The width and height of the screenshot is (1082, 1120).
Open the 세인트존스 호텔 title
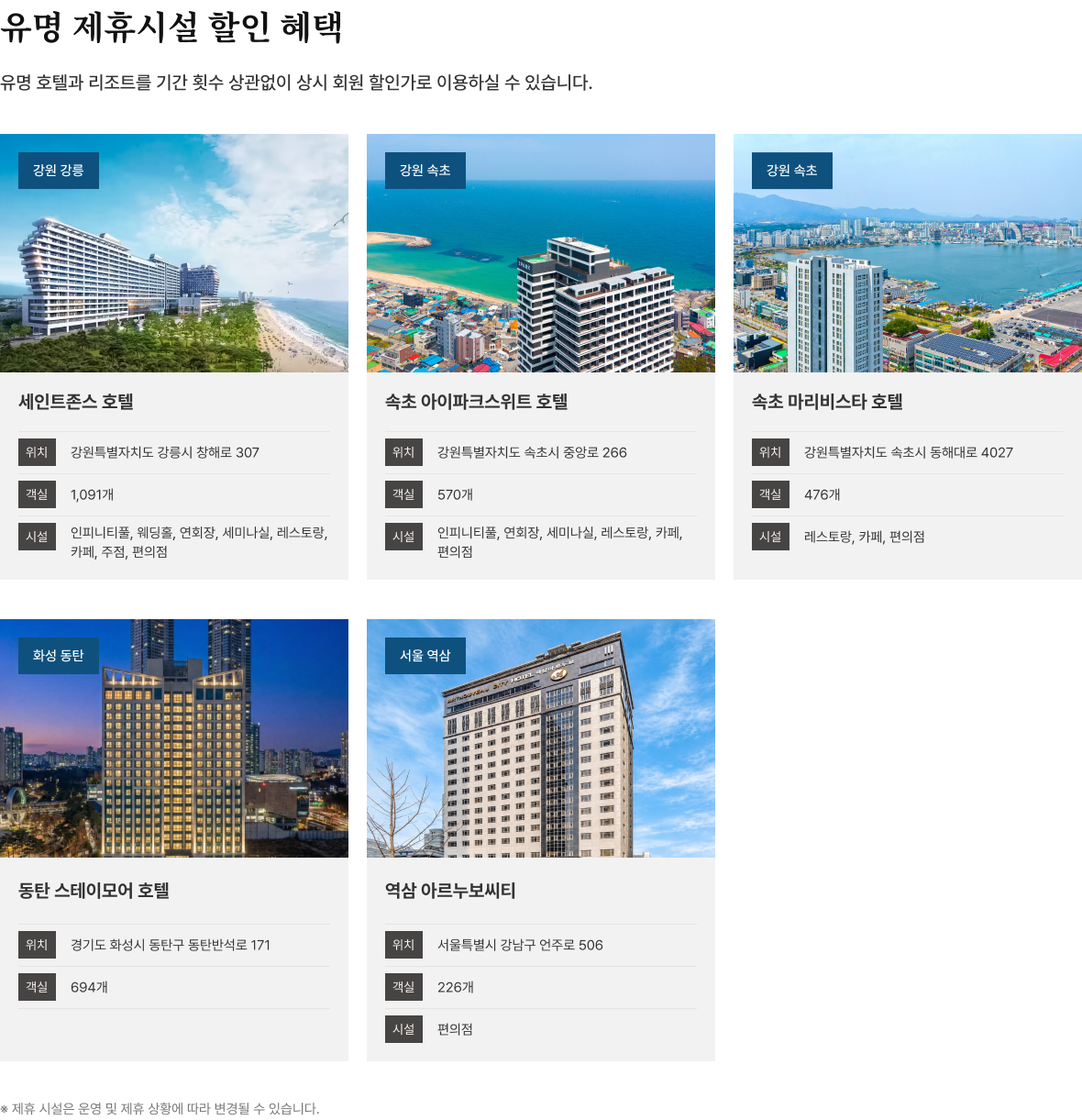pyautogui.click(x=76, y=402)
